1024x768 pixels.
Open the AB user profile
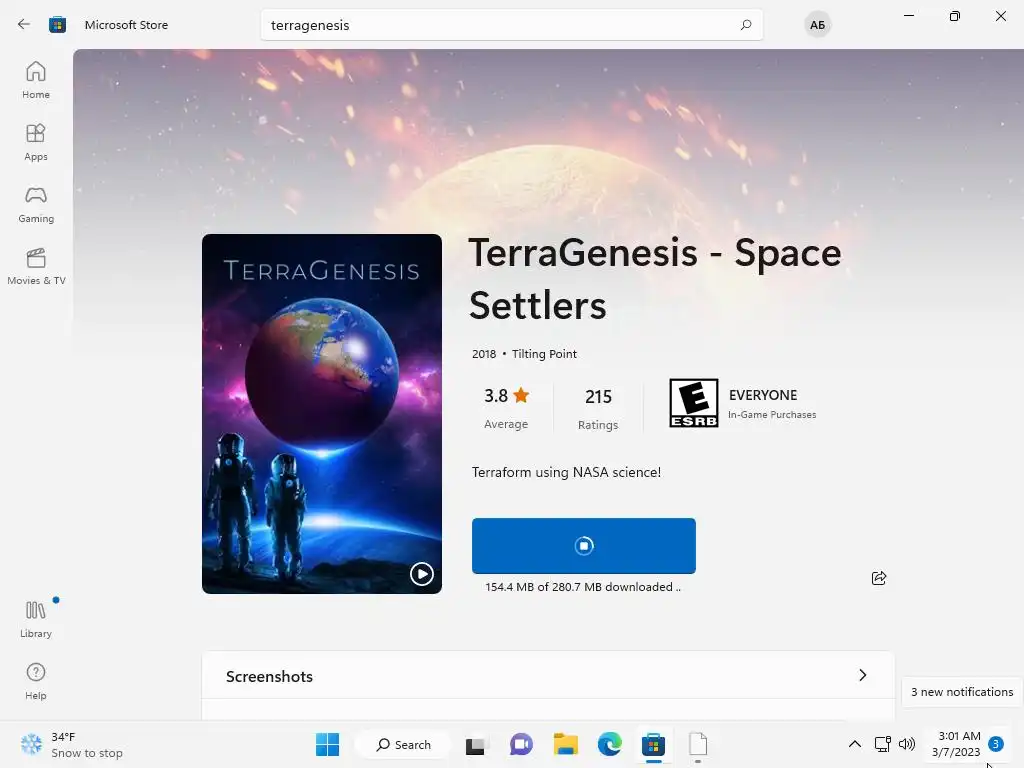(x=817, y=25)
